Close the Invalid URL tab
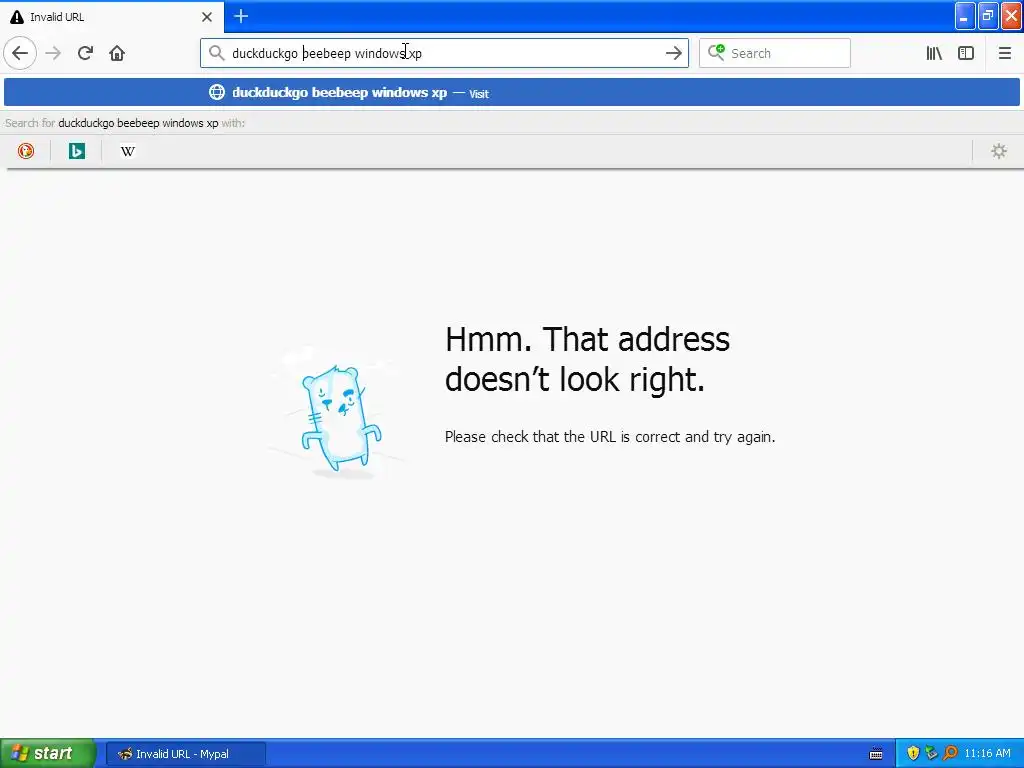The width and height of the screenshot is (1024, 768). pos(207,17)
